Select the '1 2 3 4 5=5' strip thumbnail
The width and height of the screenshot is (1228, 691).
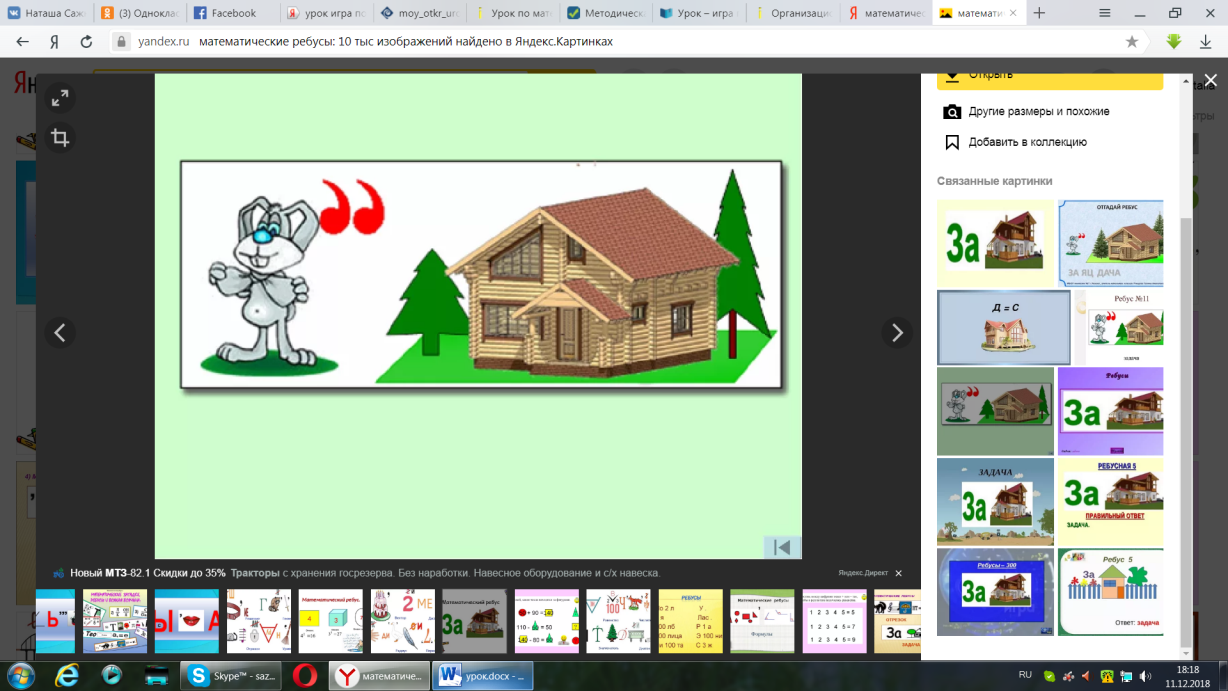tap(834, 621)
